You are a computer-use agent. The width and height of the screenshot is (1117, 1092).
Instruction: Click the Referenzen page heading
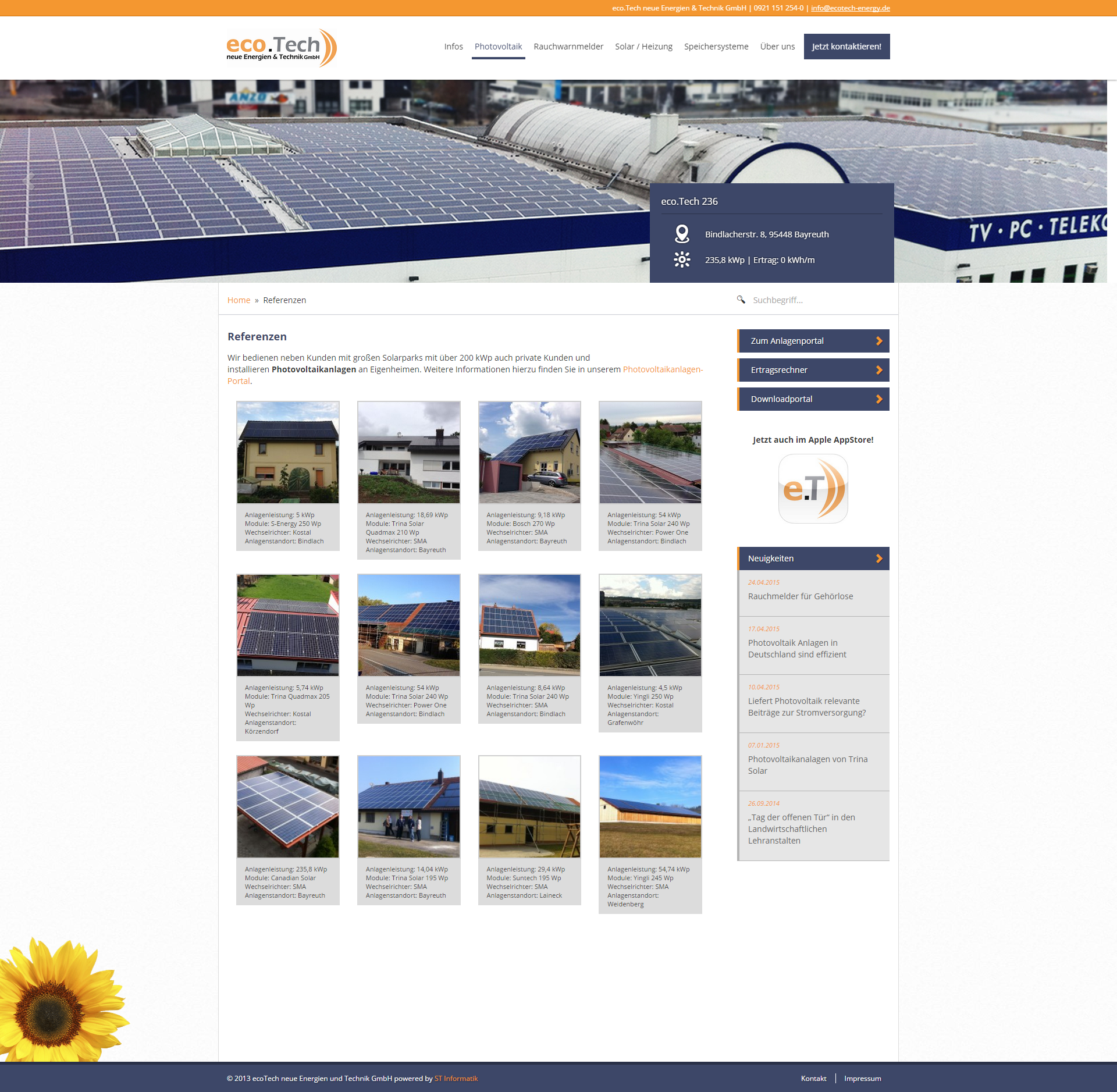257,336
